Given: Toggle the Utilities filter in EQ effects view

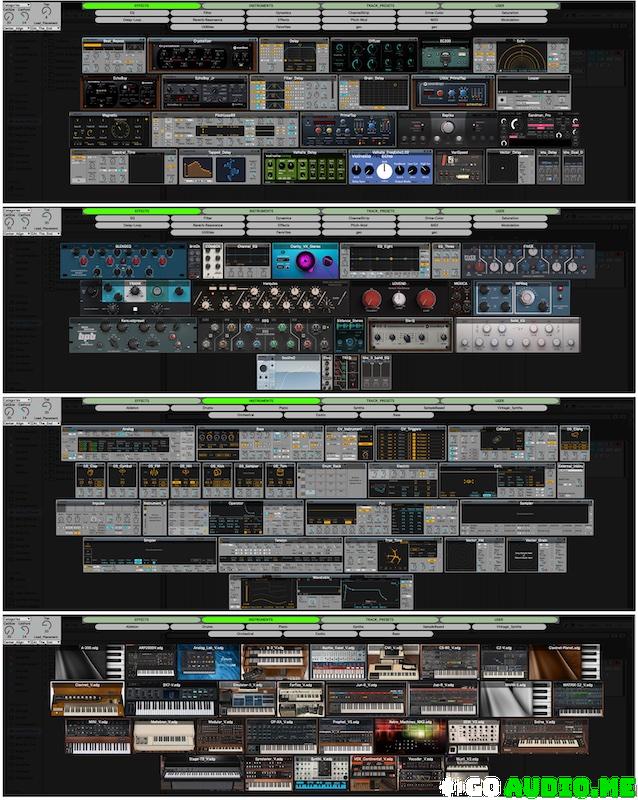Looking at the screenshot, I should tap(208, 232).
